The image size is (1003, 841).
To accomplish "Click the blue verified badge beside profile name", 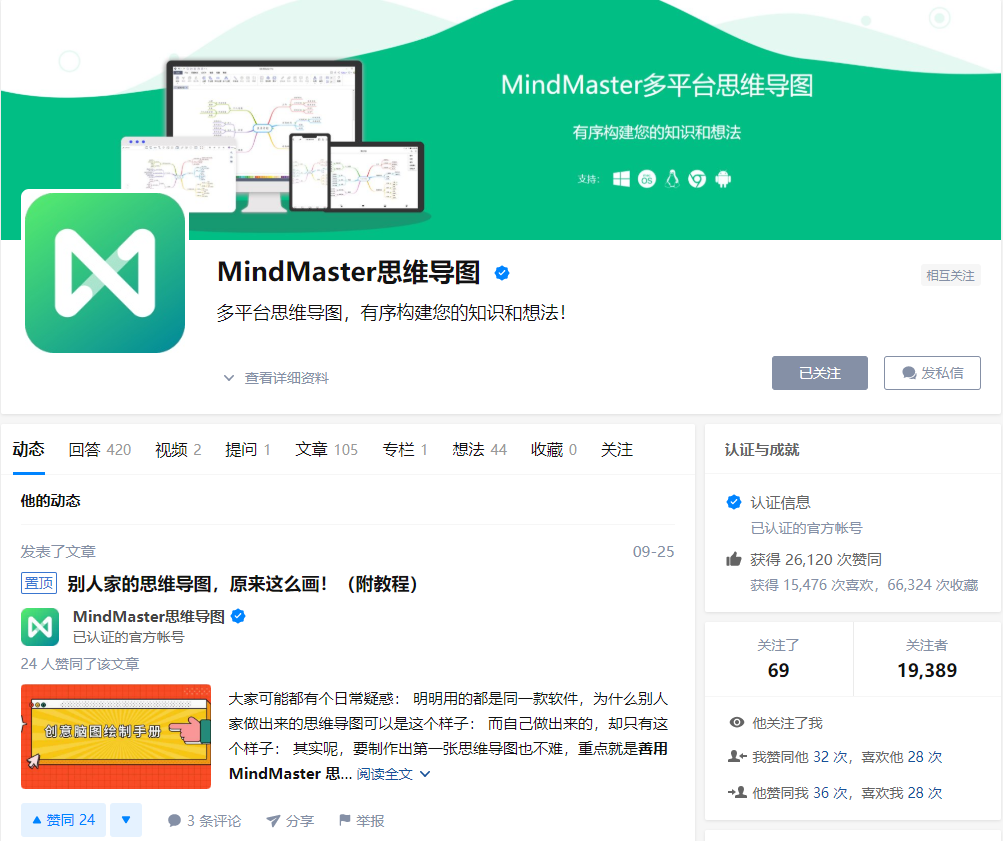I will (502, 273).
